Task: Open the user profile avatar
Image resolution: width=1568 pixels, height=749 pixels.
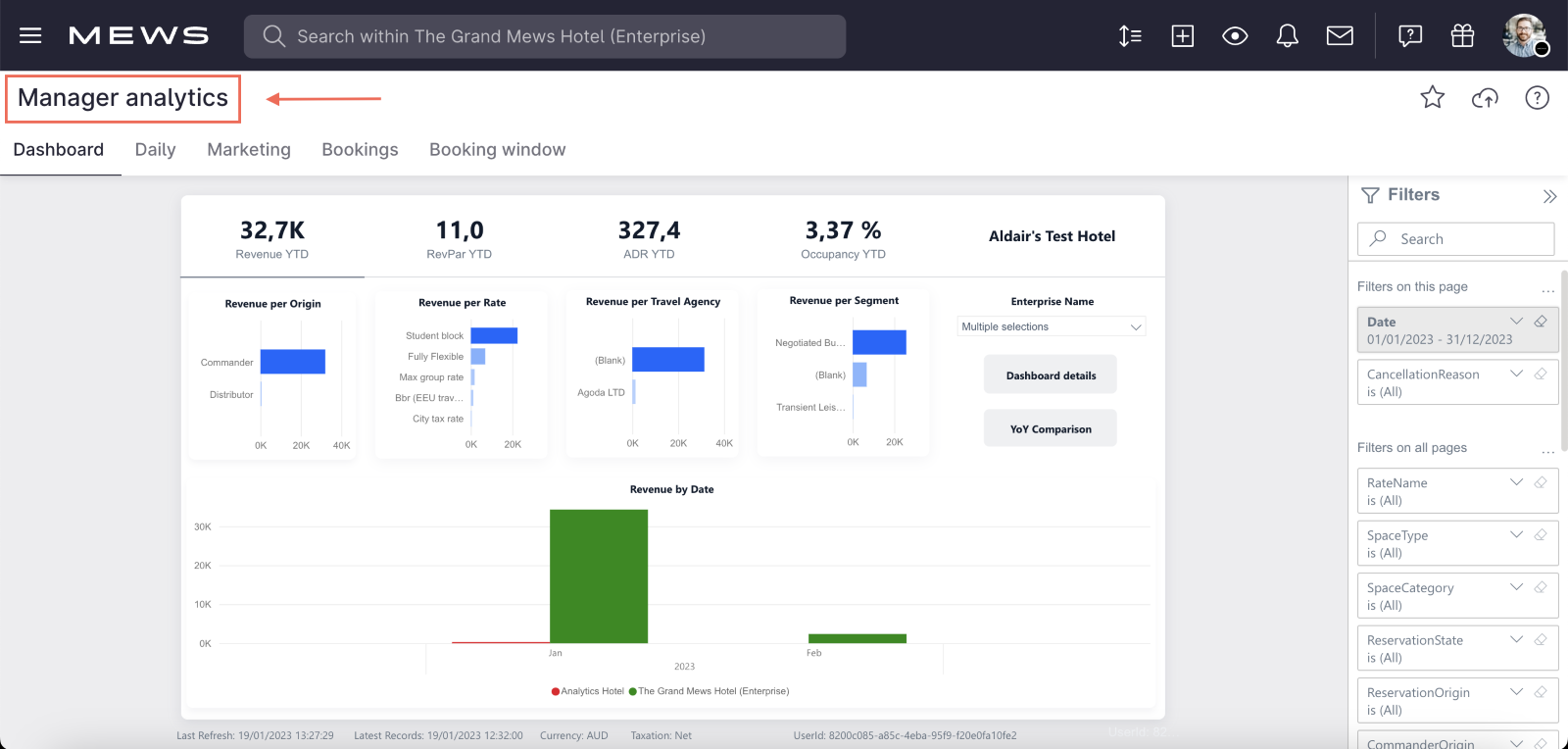Action: coord(1525,36)
